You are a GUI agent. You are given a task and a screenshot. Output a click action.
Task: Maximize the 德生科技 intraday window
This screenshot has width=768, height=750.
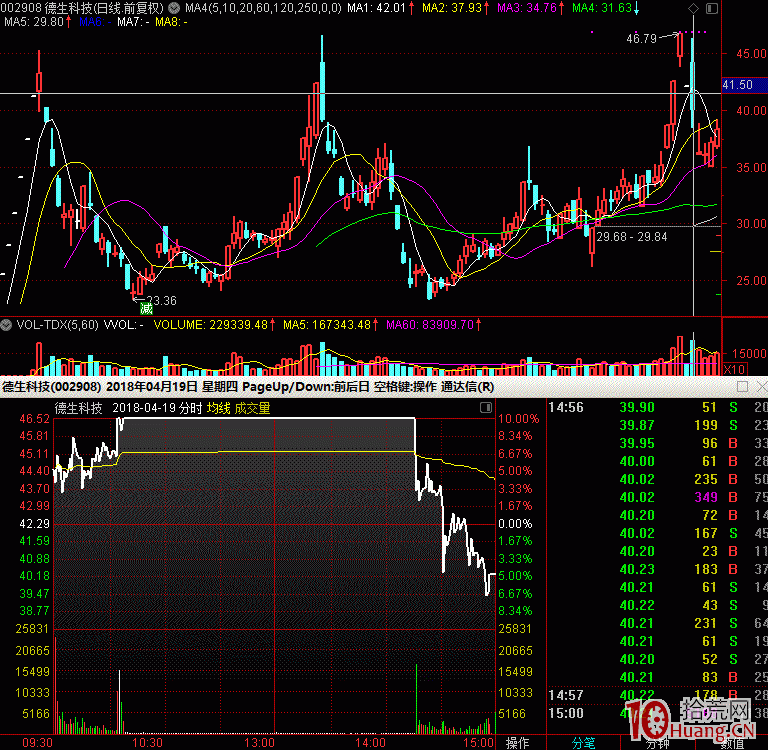(x=743, y=387)
